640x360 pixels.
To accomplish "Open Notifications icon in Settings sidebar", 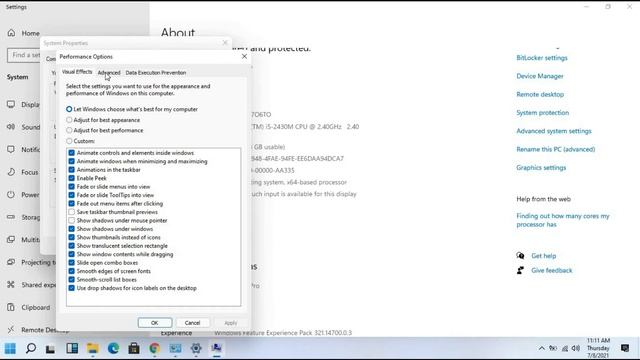I will pos(11,149).
